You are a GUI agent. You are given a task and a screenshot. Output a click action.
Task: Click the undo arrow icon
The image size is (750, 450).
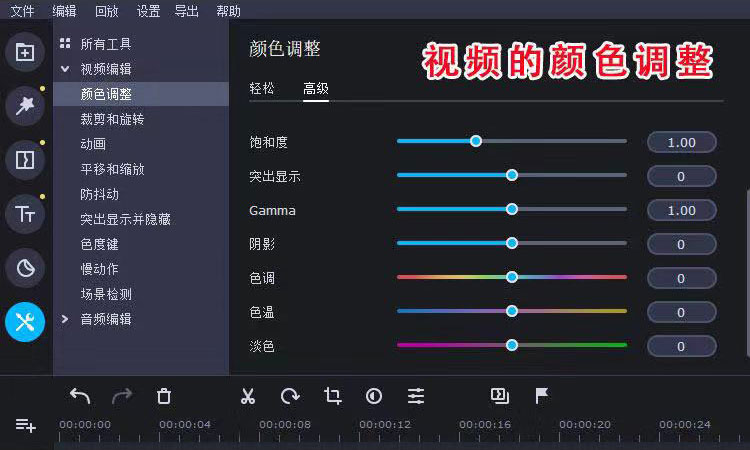tap(80, 396)
